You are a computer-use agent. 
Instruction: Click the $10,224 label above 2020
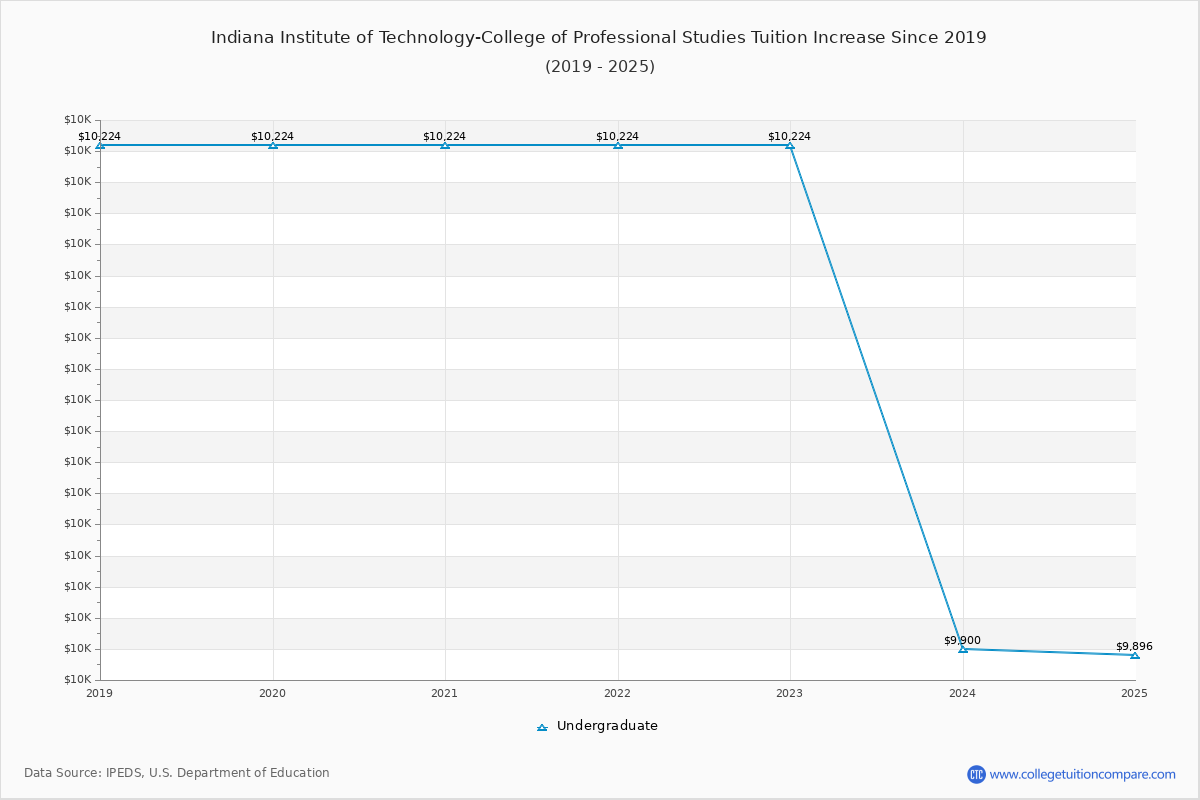(x=272, y=136)
